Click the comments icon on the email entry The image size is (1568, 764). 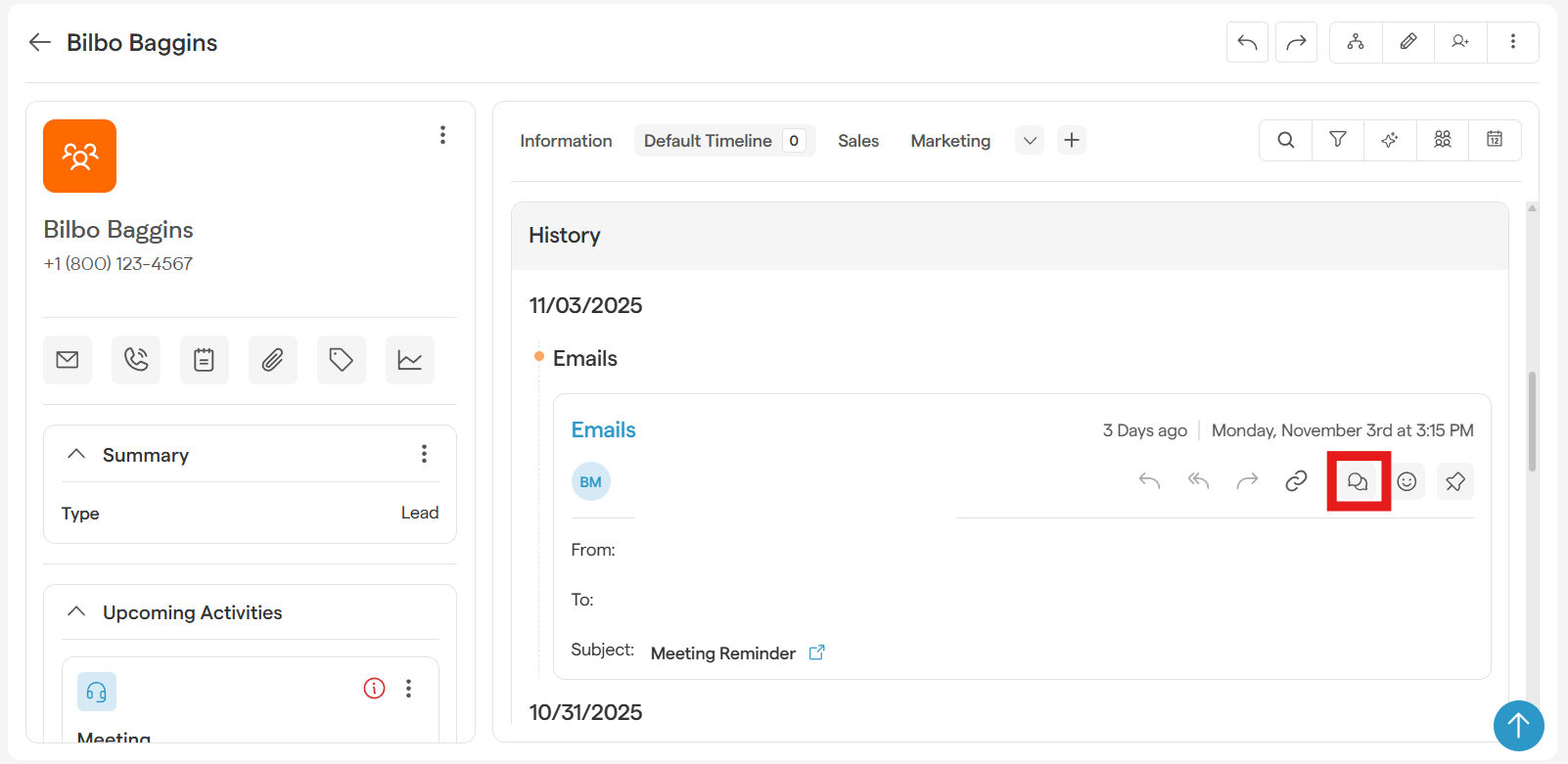[x=1358, y=481]
